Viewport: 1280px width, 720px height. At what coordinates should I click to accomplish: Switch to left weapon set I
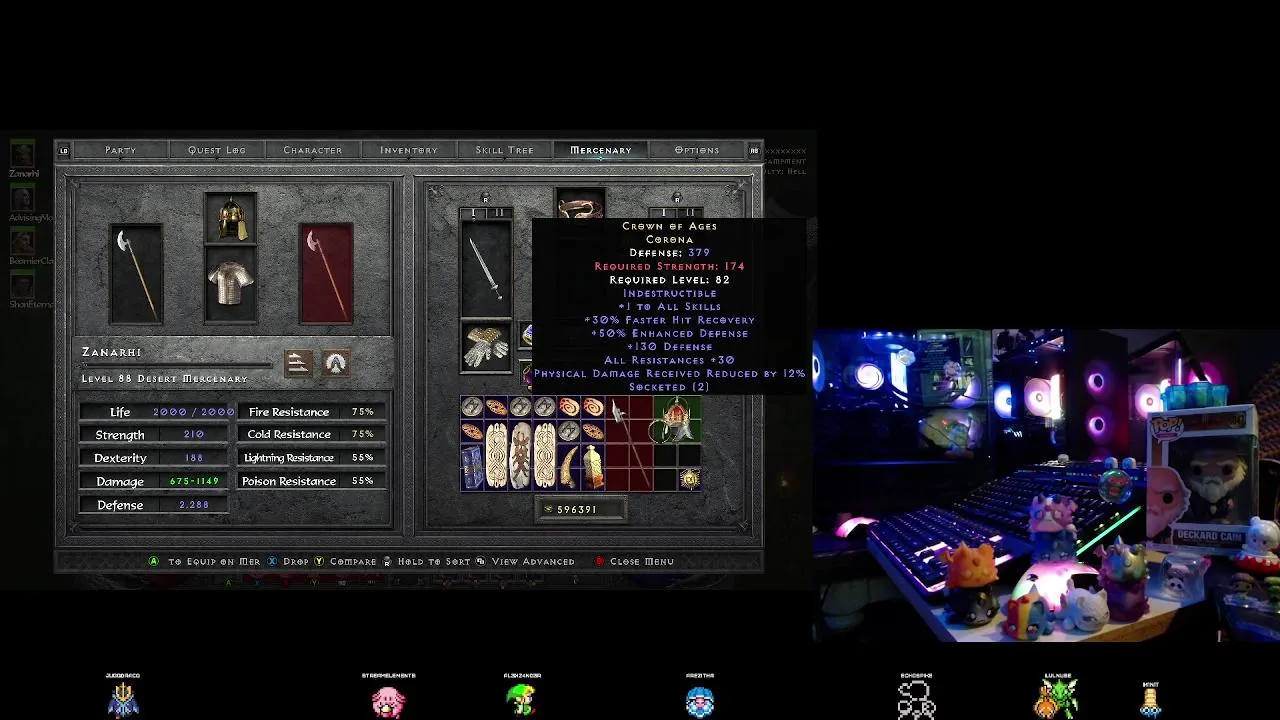pyautogui.click(x=474, y=213)
